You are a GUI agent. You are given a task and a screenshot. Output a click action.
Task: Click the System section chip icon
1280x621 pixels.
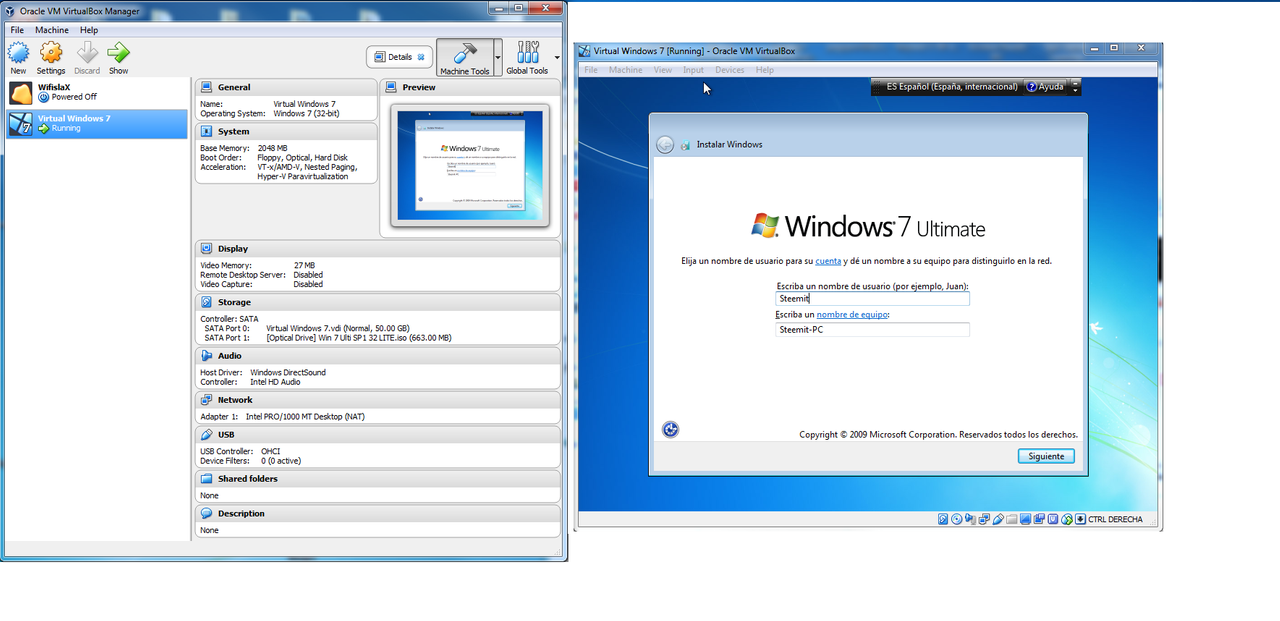tap(206, 131)
